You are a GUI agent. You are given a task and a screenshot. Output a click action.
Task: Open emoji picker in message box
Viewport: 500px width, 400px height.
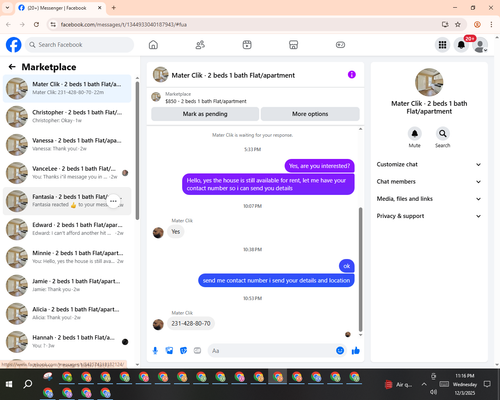(x=340, y=351)
